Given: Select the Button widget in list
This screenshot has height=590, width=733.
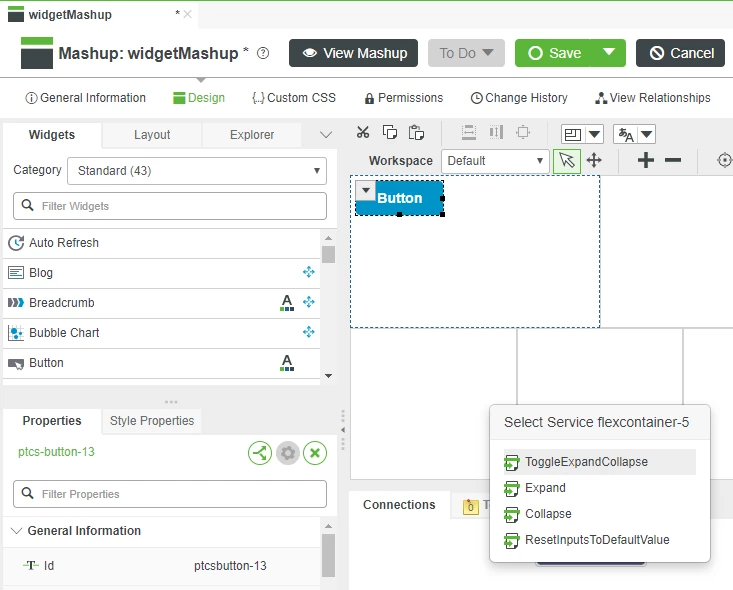Looking at the screenshot, I should coord(161,363).
